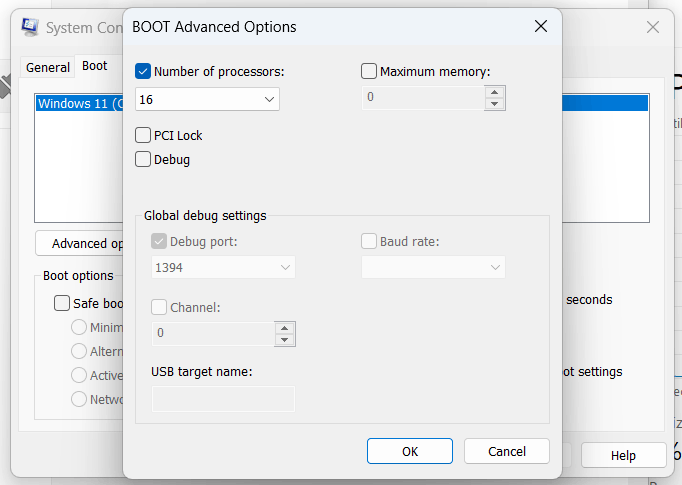Confirm with the OK button
Image resolution: width=682 pixels, height=485 pixels.
[x=410, y=451]
